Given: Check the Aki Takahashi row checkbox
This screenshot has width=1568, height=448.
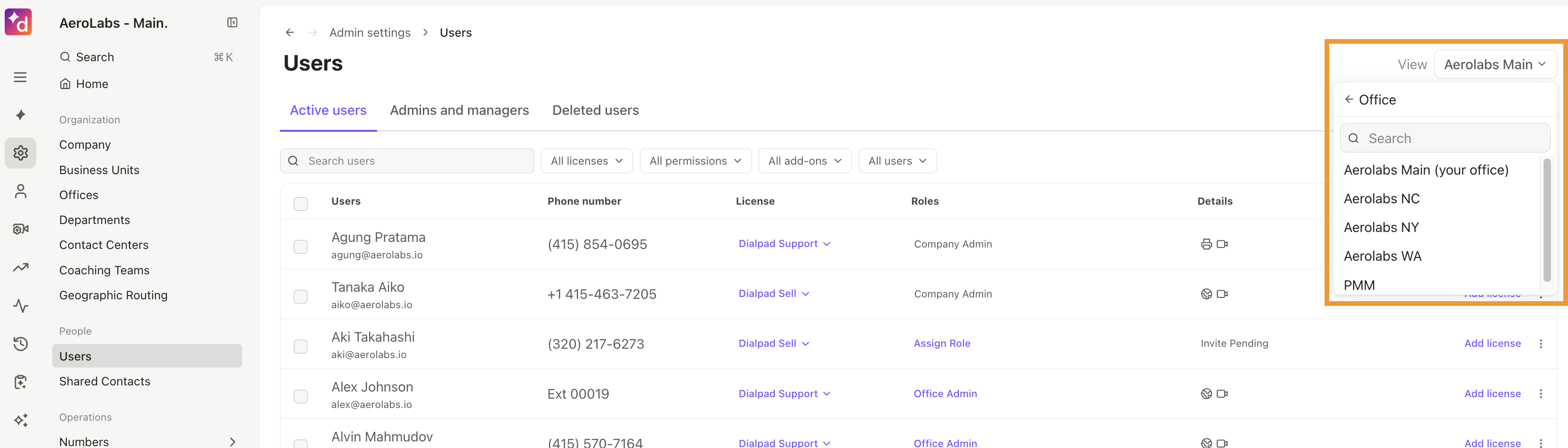Looking at the screenshot, I should point(300,346).
